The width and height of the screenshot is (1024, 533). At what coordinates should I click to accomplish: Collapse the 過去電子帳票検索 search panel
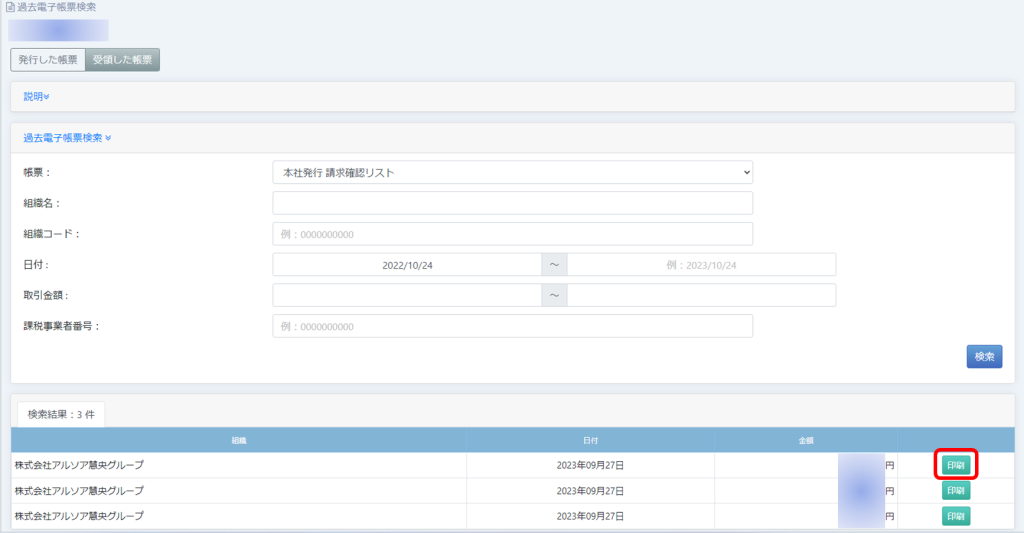[67, 138]
